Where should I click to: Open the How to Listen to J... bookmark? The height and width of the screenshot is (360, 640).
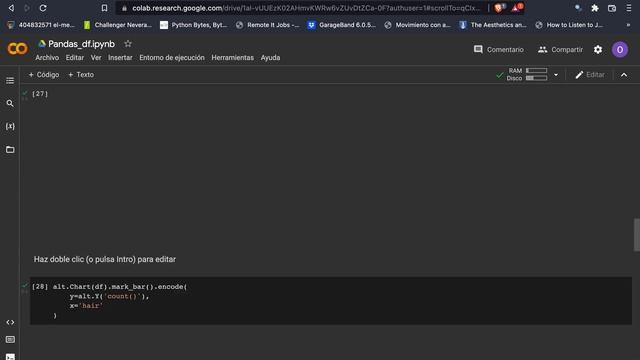(569, 25)
